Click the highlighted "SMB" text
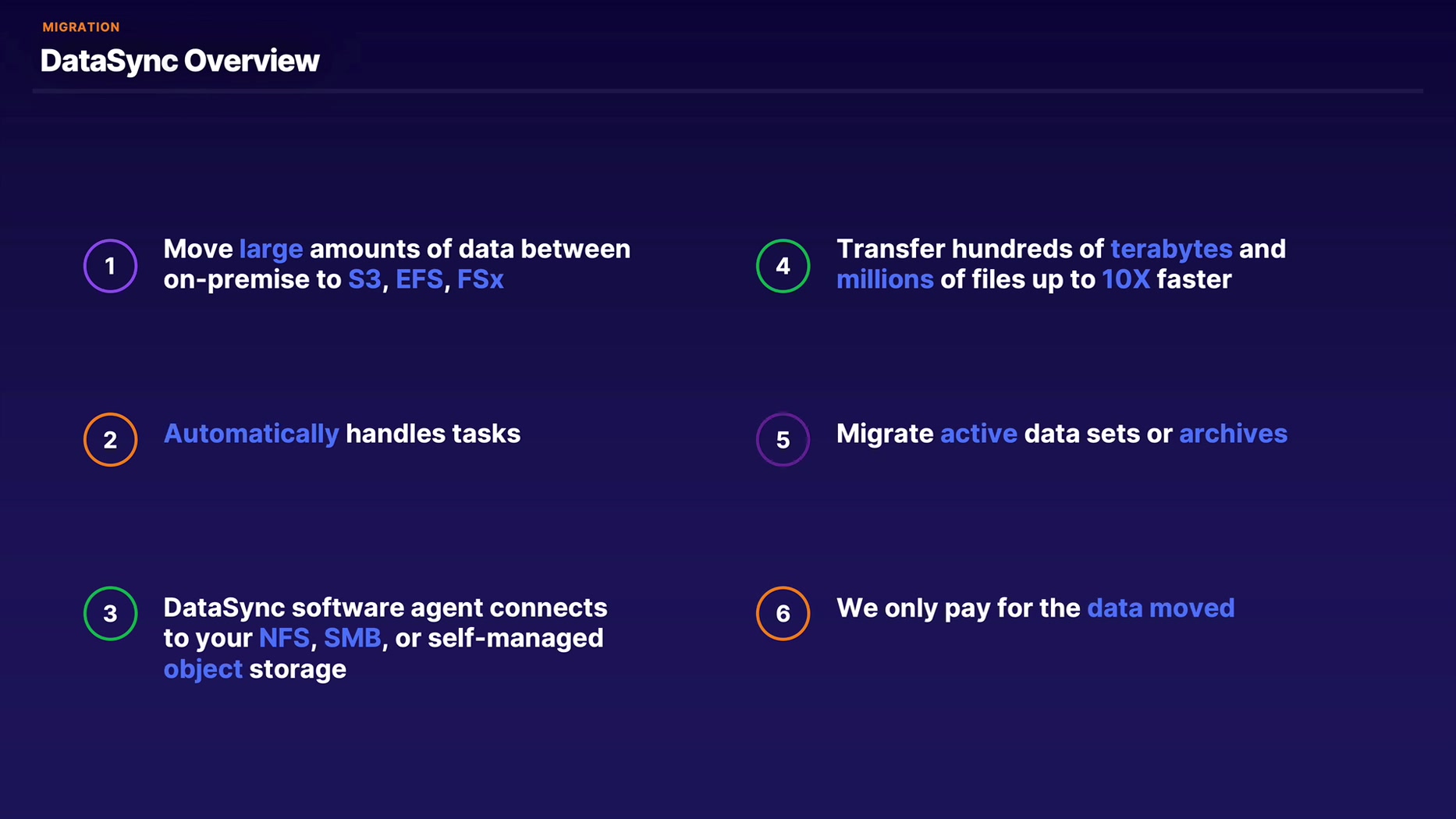Image resolution: width=1456 pixels, height=819 pixels. coord(352,638)
